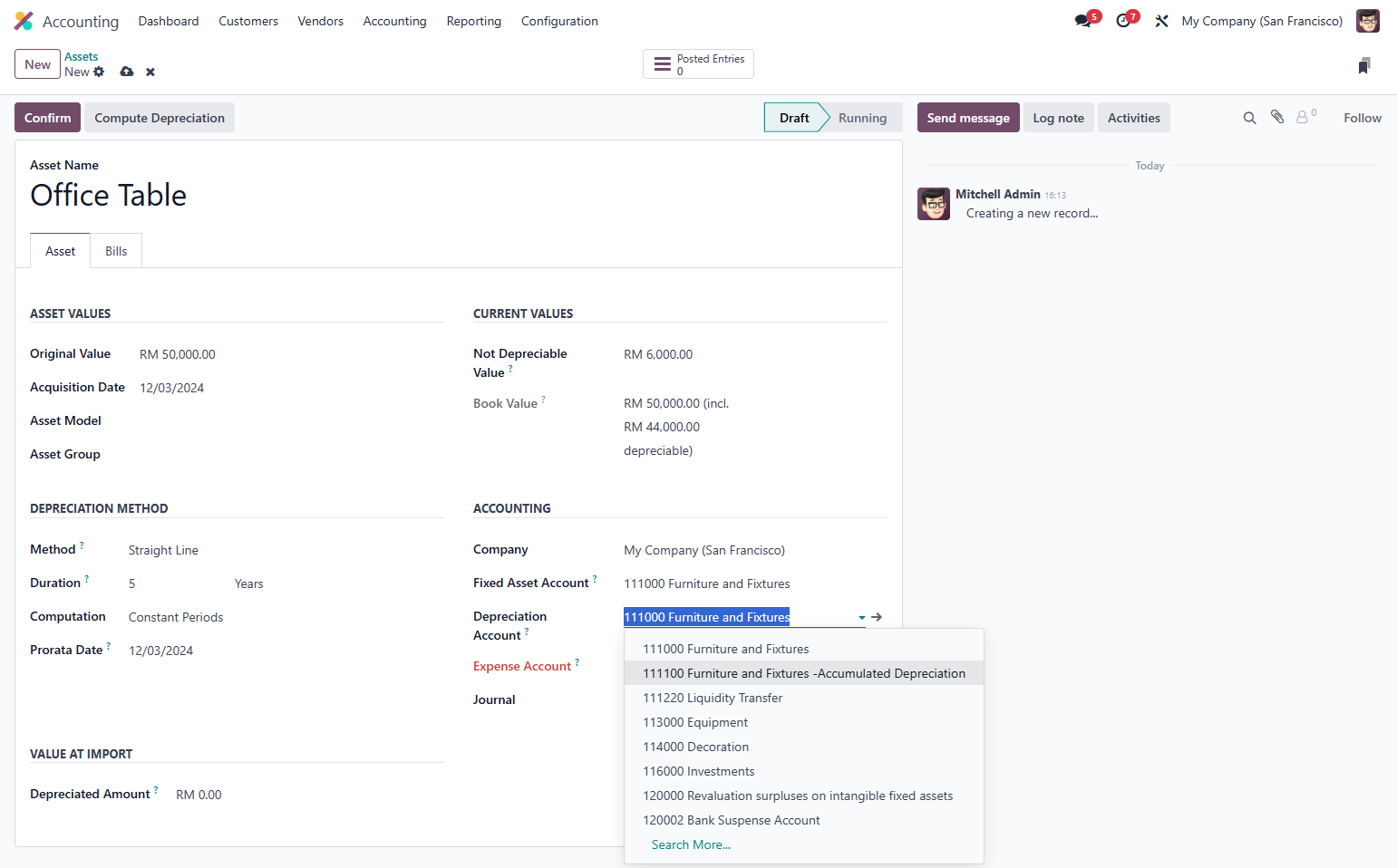Attach files with the paperclip icon
1397x868 pixels.
tap(1277, 117)
